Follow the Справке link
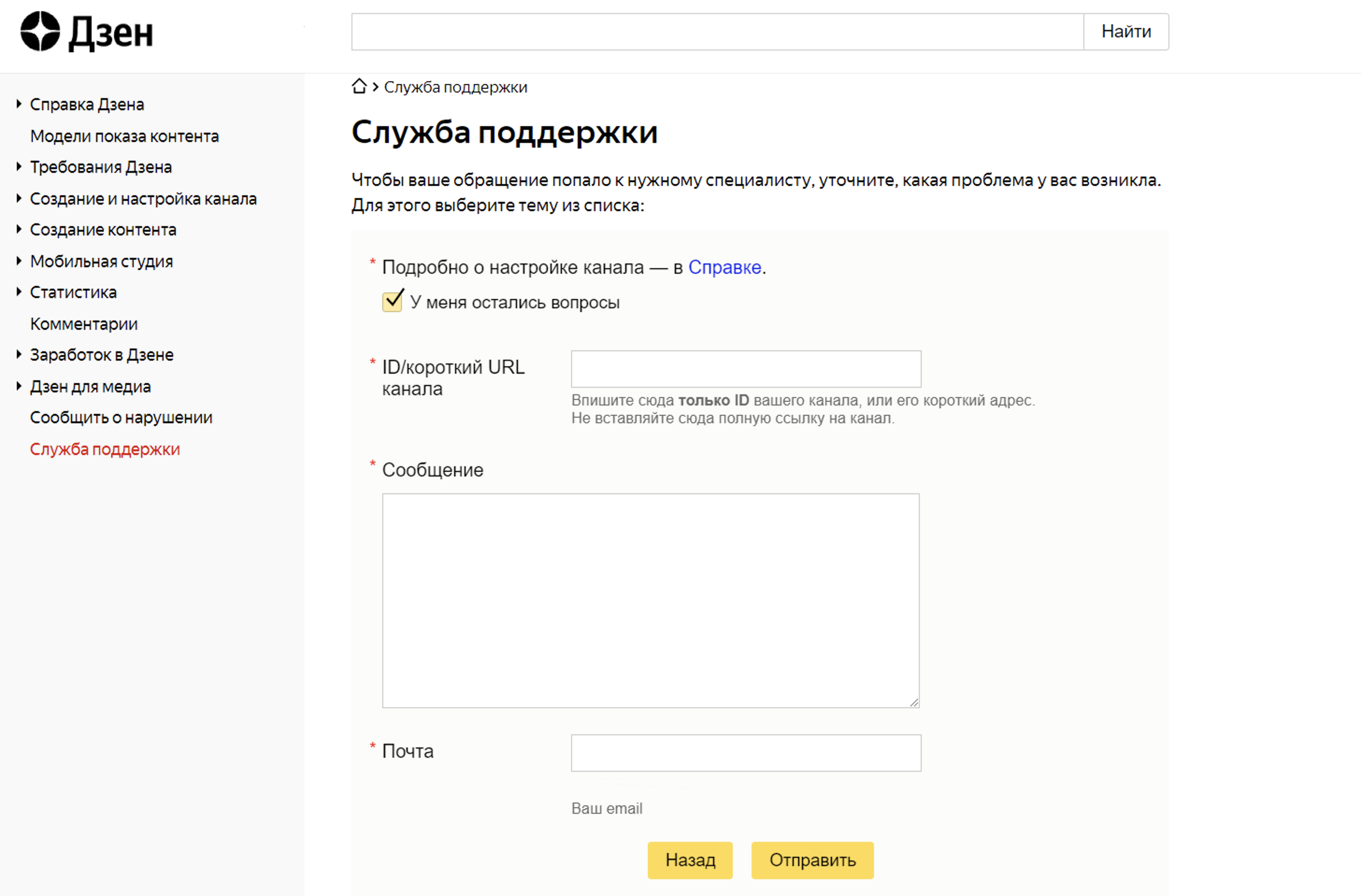Viewport: 1361px width, 896px height. 724,267
